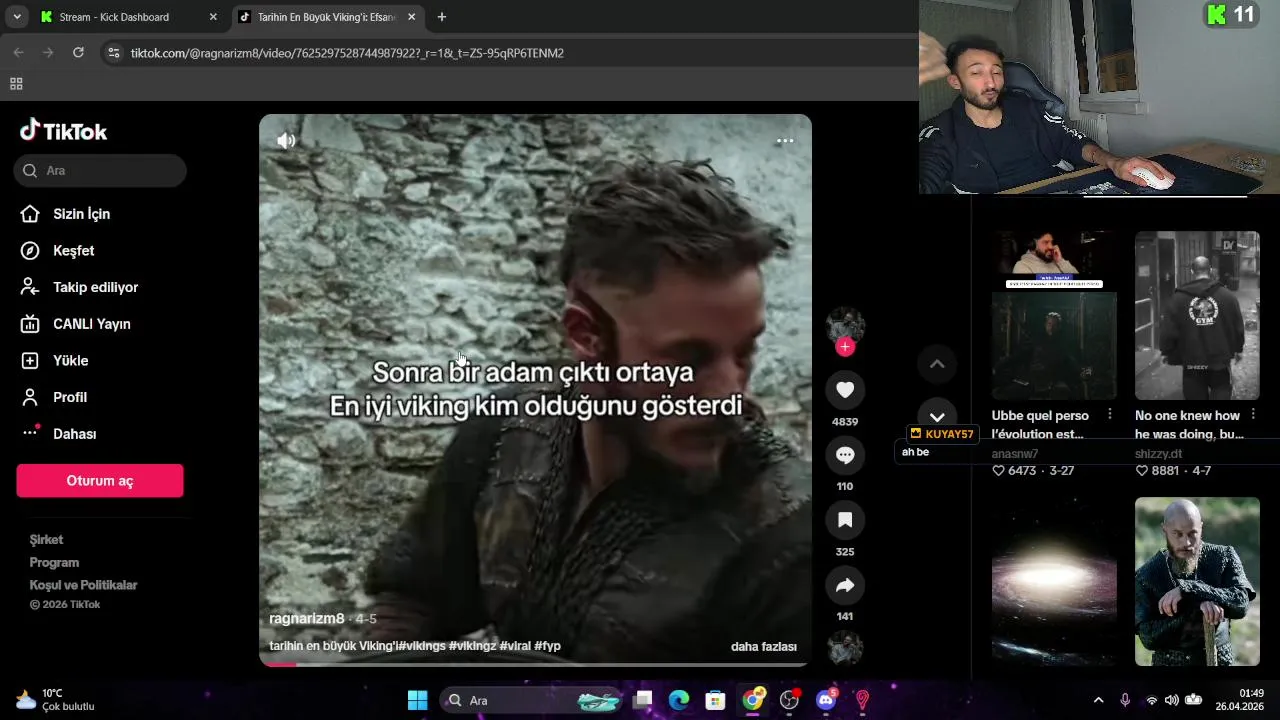Open Keşfet page
Image resolution: width=1280 pixels, height=720 pixels.
click(x=73, y=251)
